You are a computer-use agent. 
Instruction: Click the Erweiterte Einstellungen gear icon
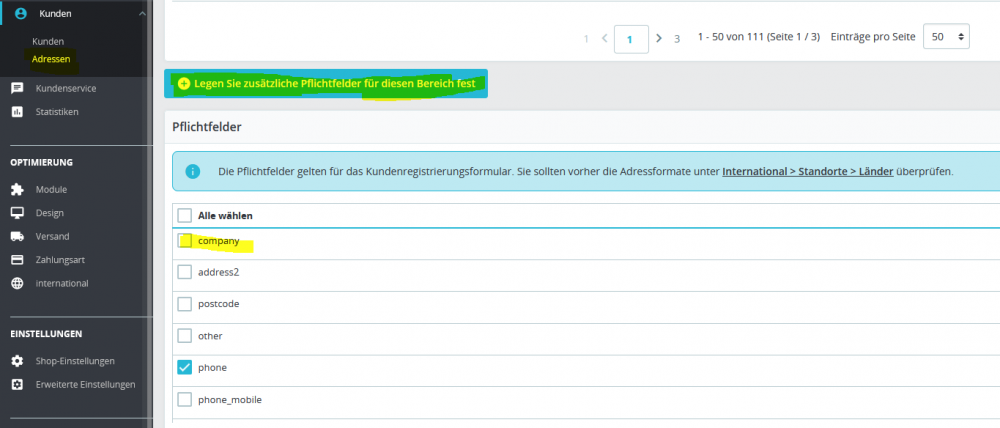[17, 385]
